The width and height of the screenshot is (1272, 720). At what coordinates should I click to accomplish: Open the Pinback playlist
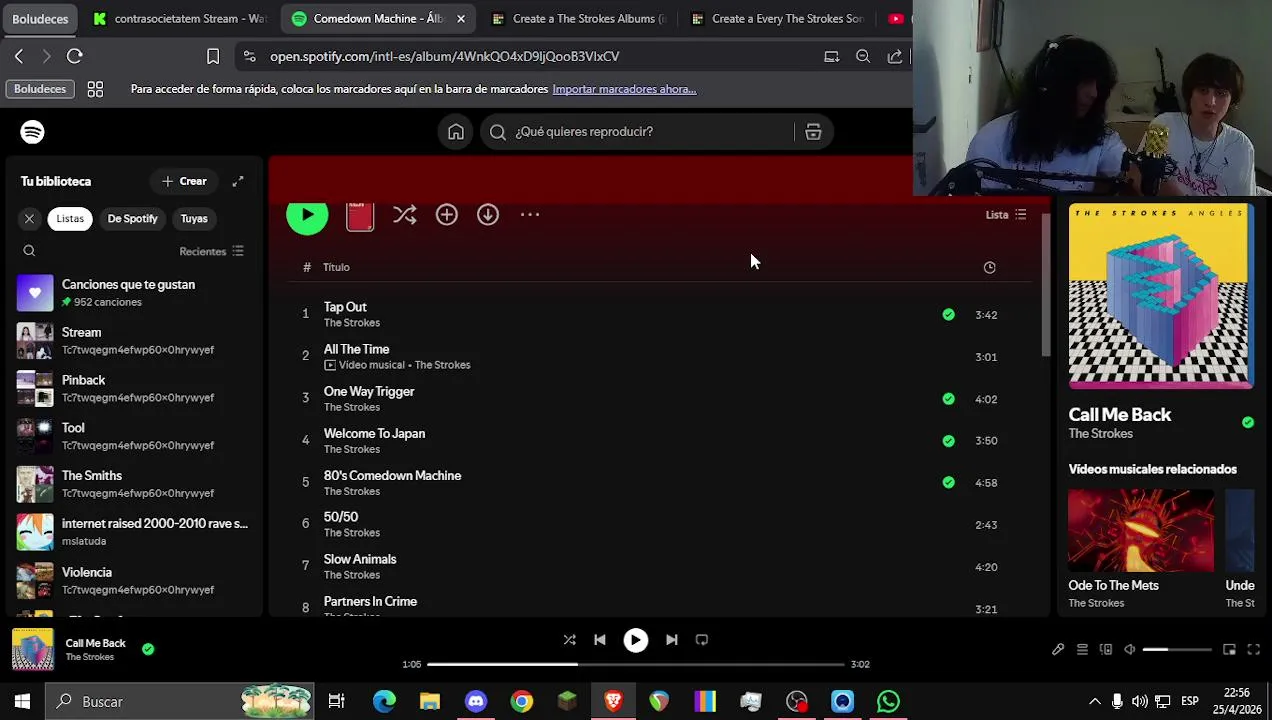point(136,389)
